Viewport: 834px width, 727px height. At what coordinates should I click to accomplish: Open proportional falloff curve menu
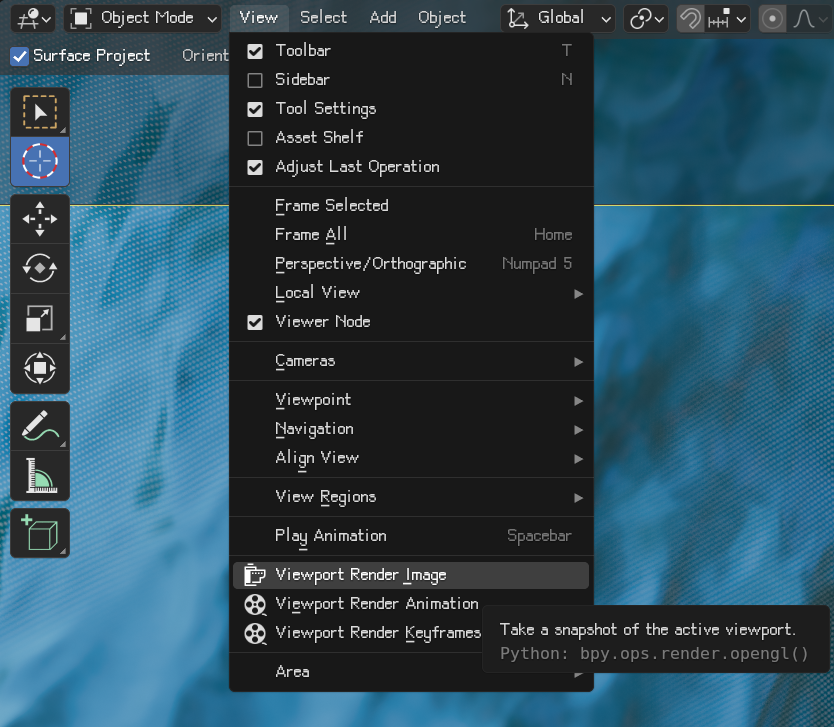tap(810, 20)
